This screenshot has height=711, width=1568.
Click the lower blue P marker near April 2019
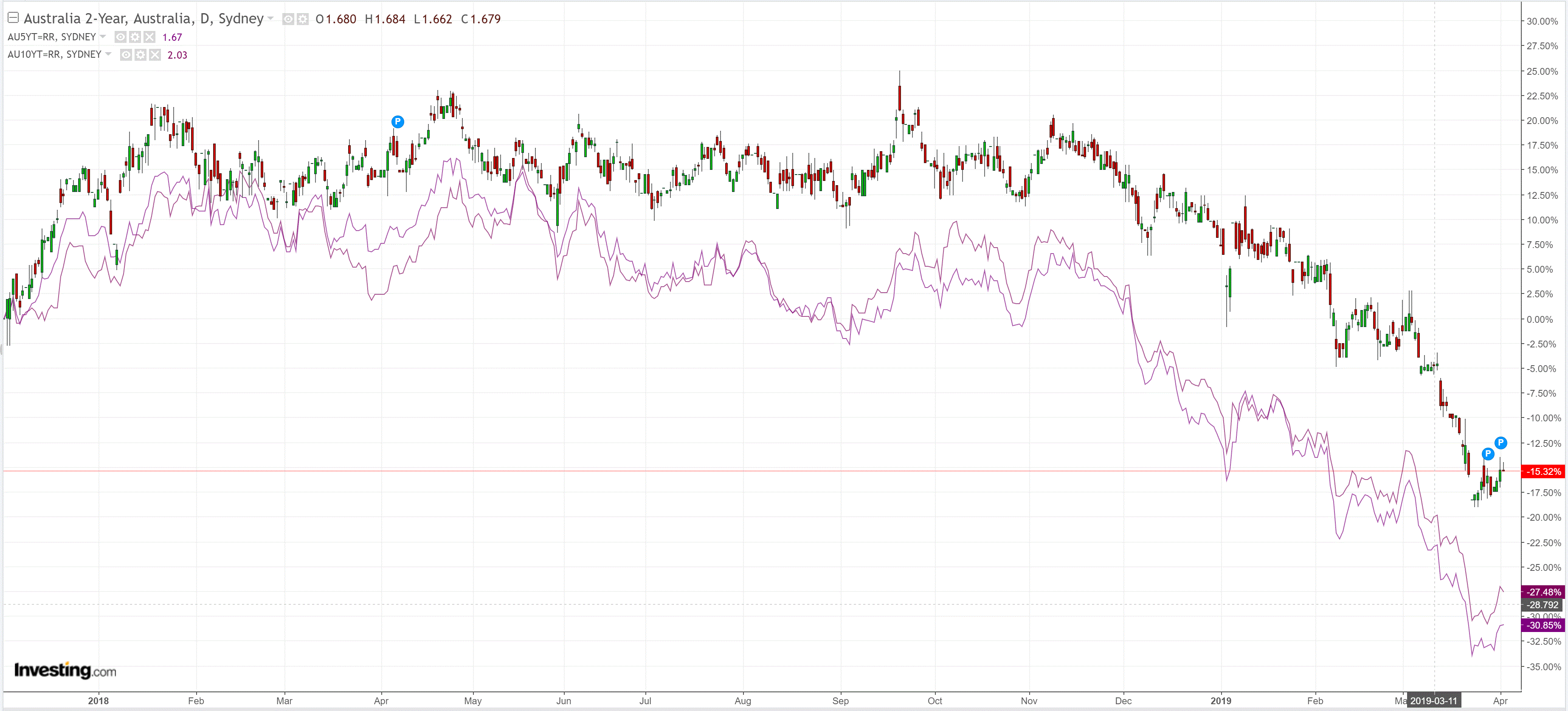(x=1488, y=454)
